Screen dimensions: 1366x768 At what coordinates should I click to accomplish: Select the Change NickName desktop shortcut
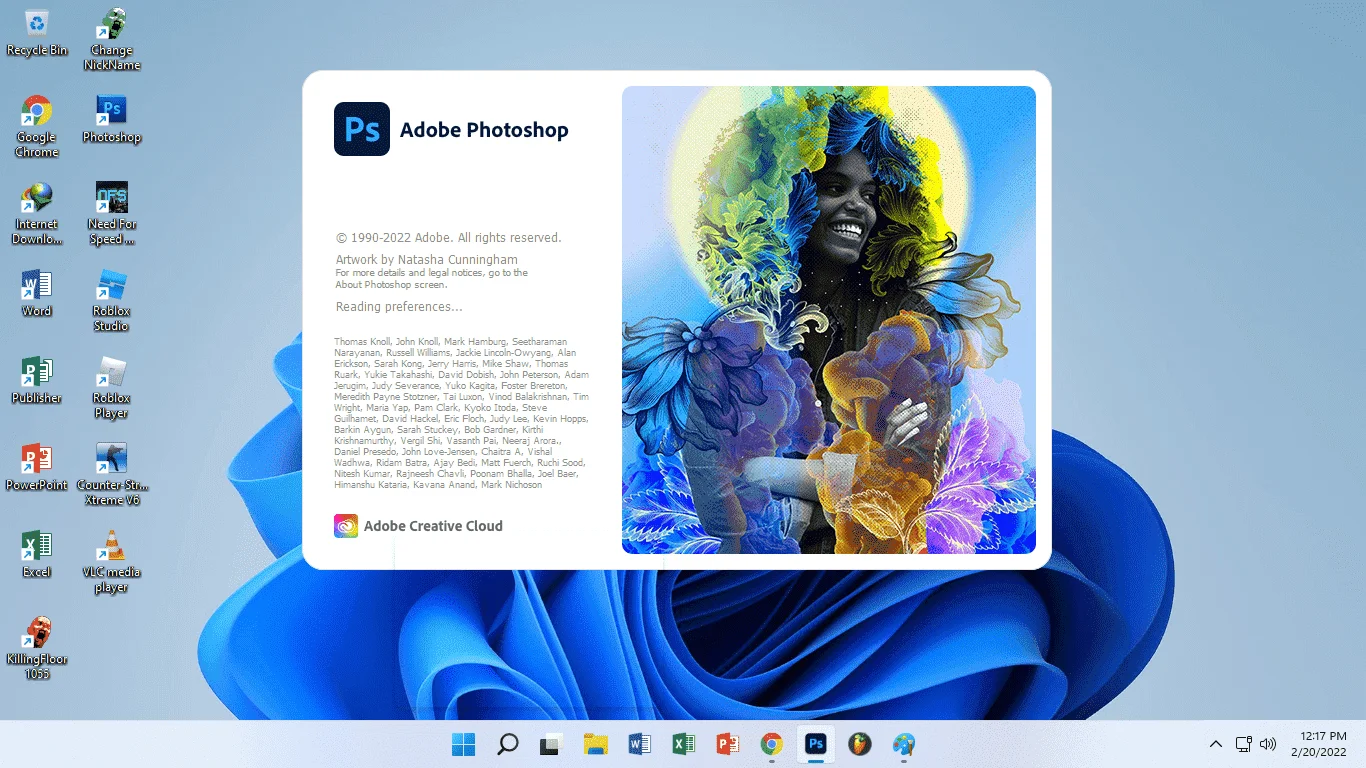tap(112, 40)
